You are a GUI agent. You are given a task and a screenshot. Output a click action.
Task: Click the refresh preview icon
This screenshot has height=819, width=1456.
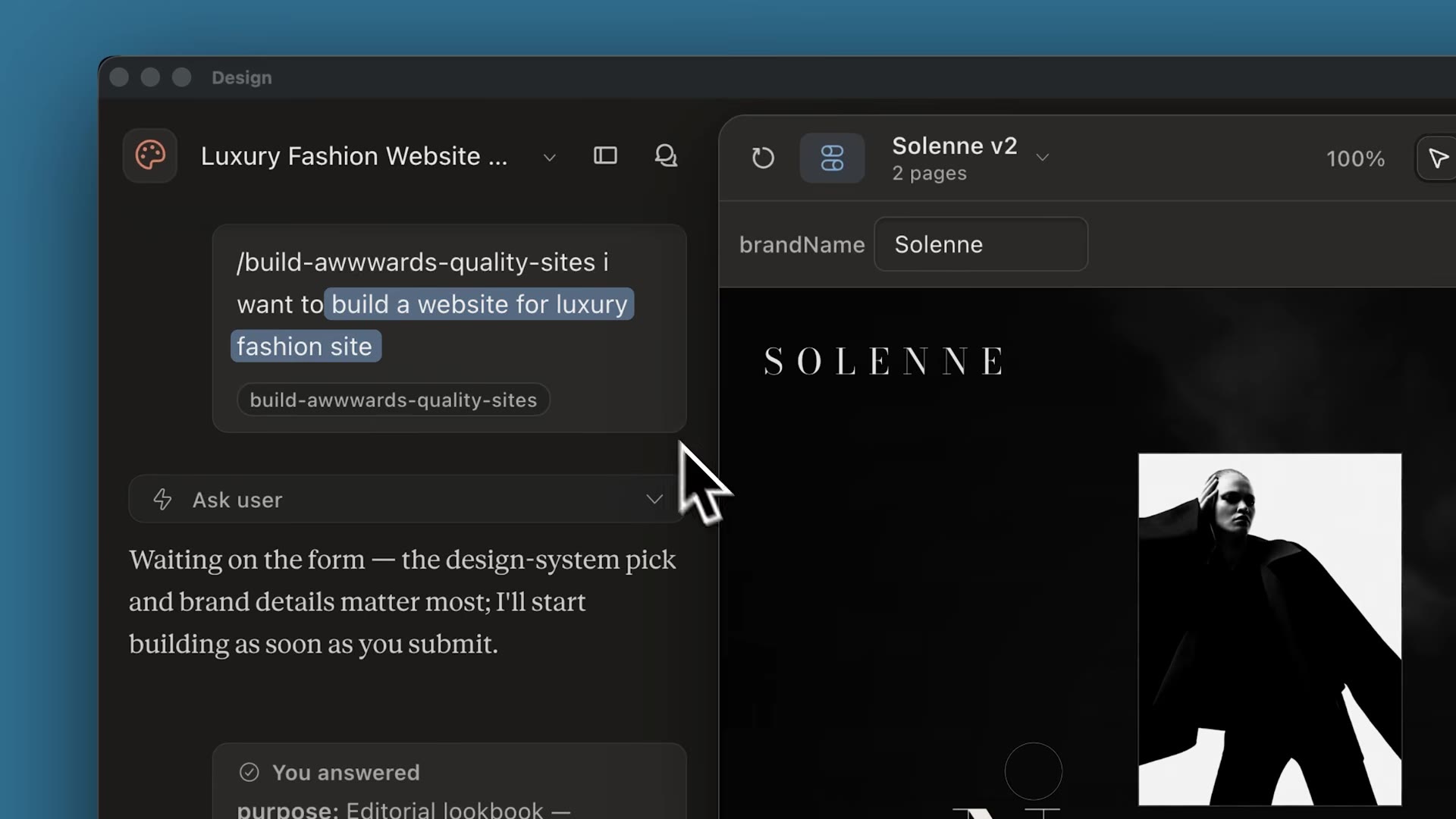[763, 158]
